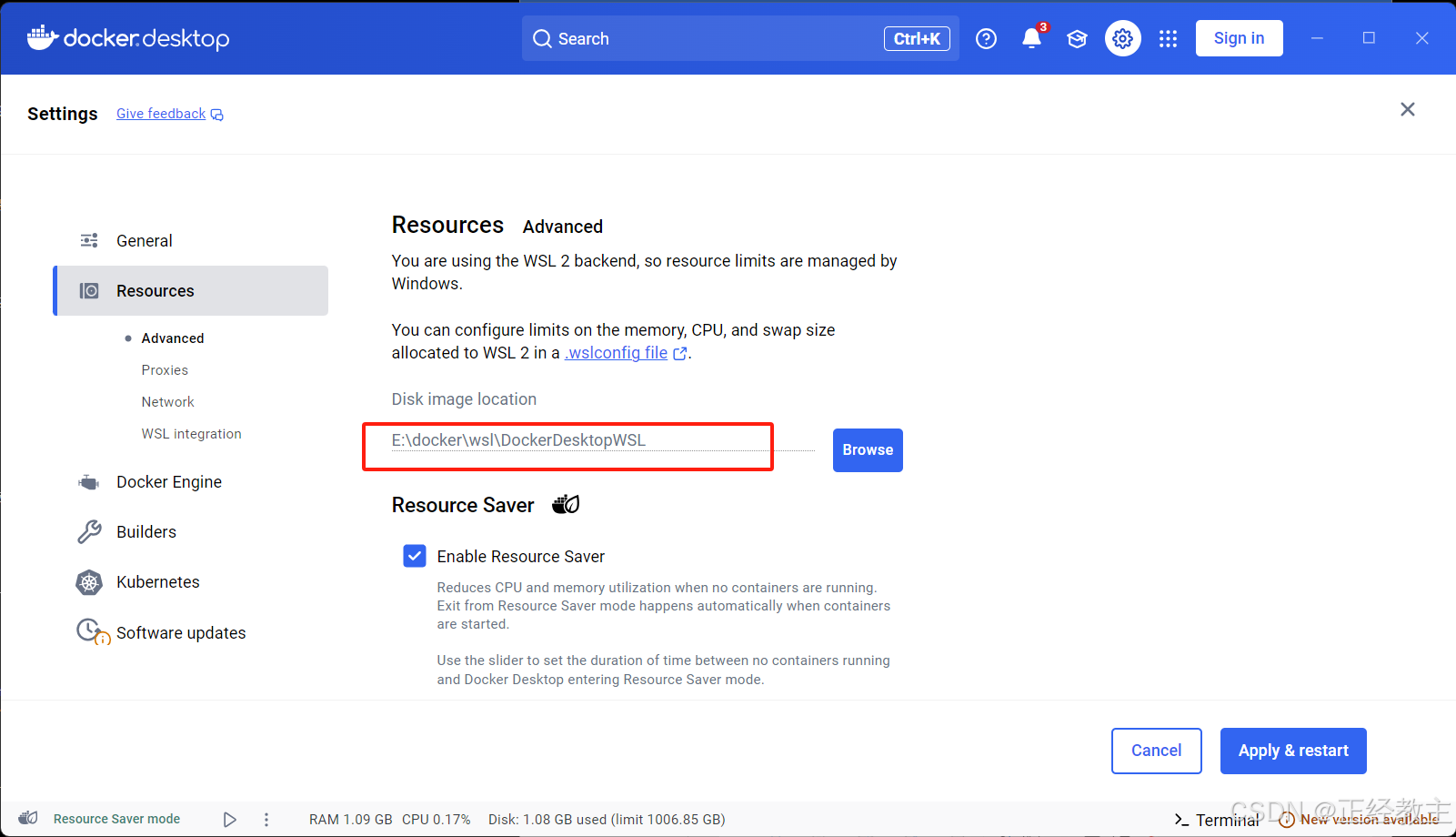Close the Settings panel with X
The width and height of the screenshot is (1456, 837).
tap(1408, 109)
